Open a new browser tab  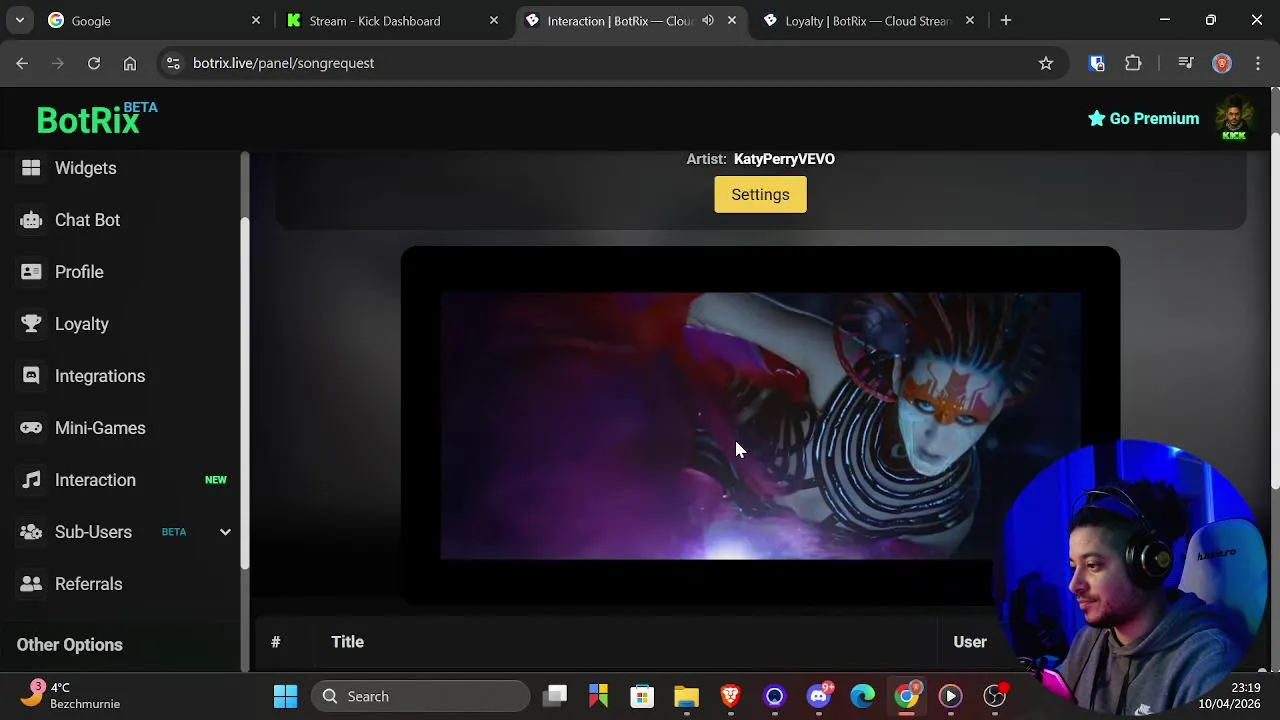click(1006, 20)
